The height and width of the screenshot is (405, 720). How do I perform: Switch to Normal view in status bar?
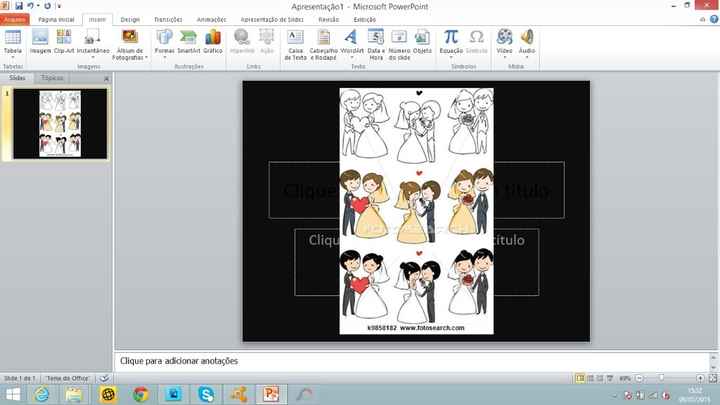pyautogui.click(x=580, y=378)
